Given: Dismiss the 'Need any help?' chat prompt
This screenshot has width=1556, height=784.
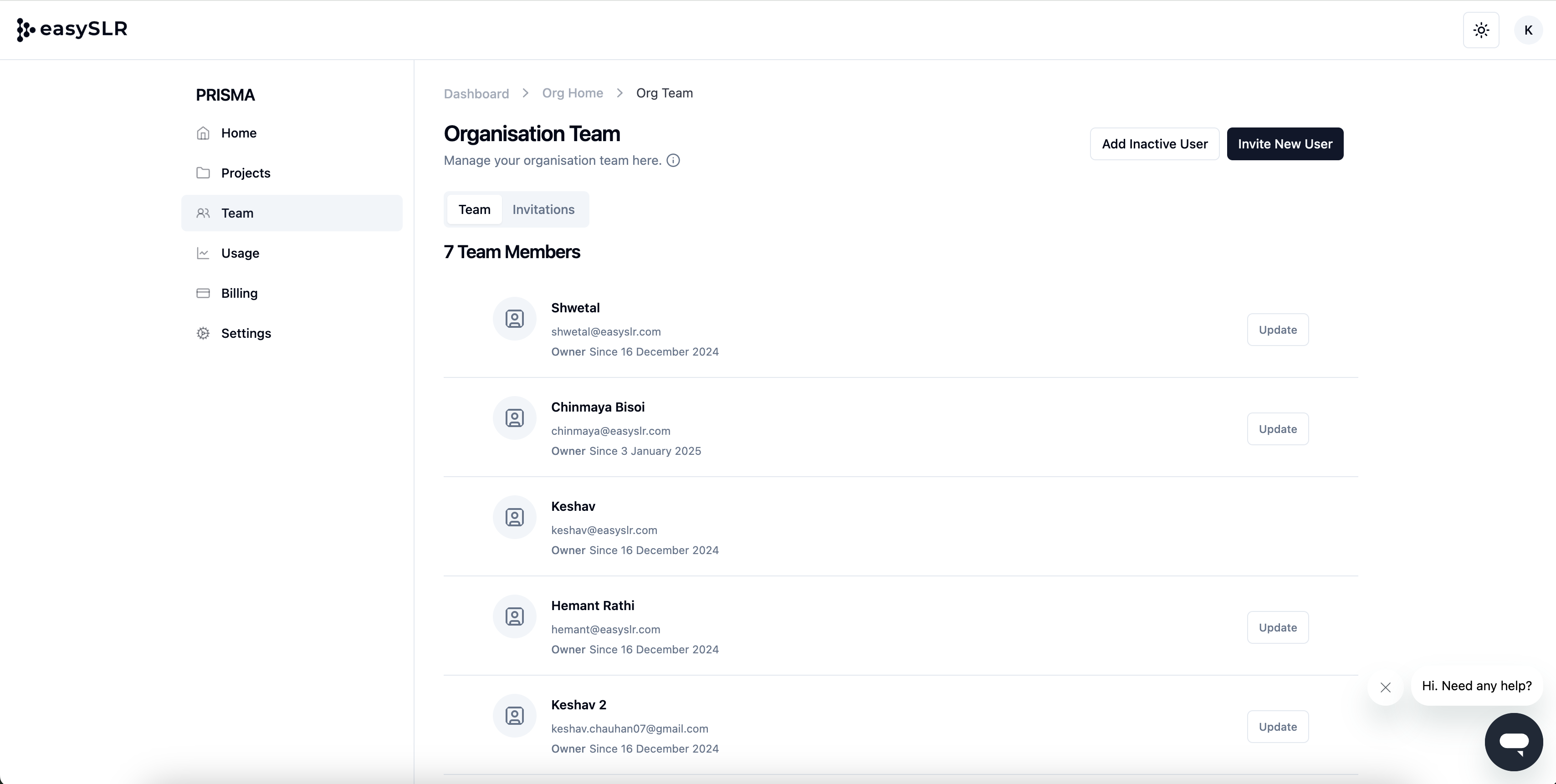Looking at the screenshot, I should 1386,687.
